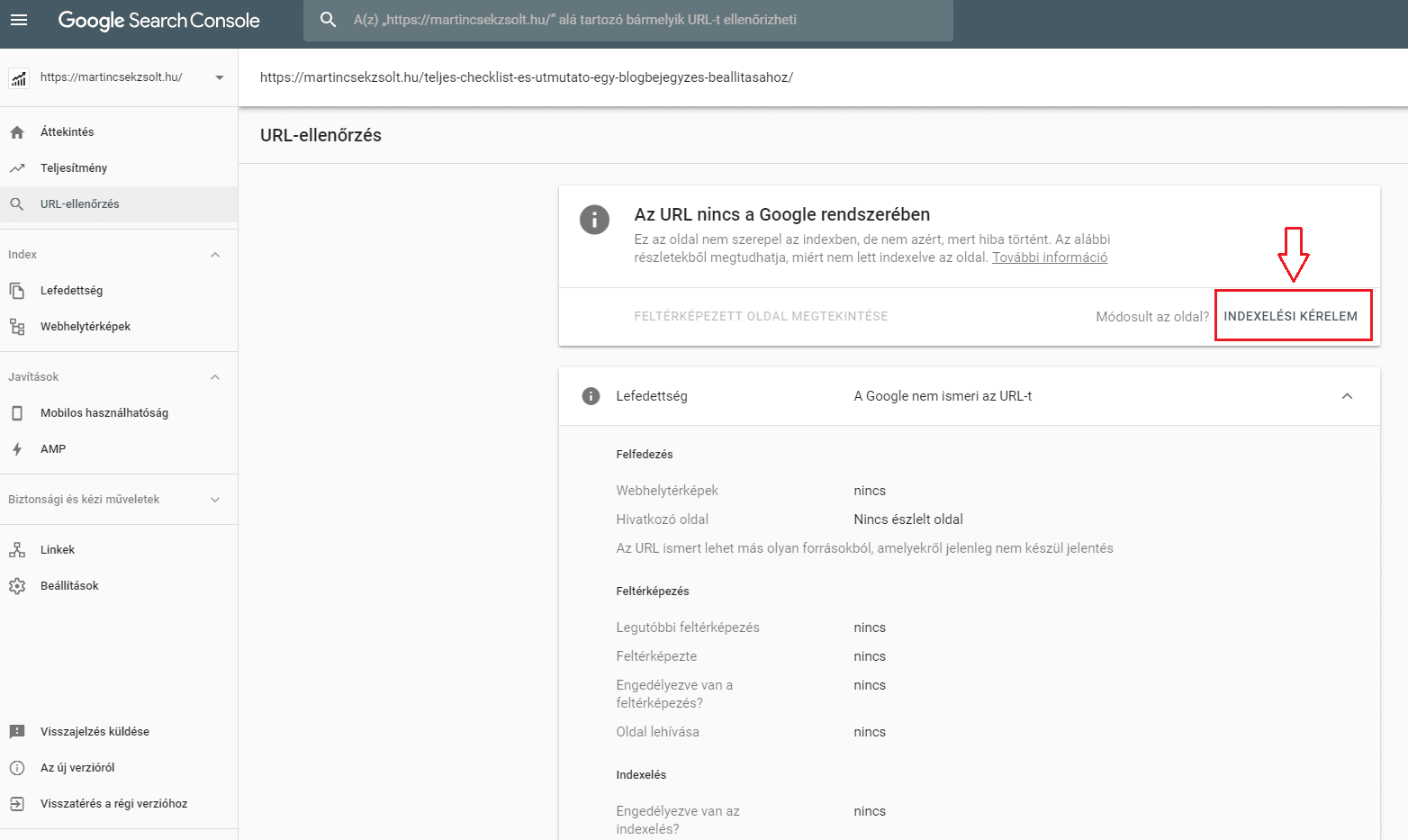Click INDEXELÉSI KÉRELEM button
Screen dimensions: 1408x840
coord(1291,316)
